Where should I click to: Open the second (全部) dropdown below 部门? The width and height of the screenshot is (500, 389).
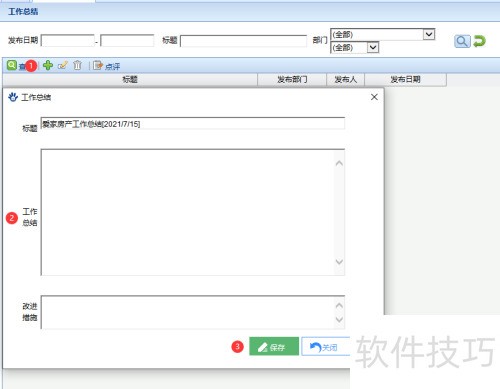(354, 47)
